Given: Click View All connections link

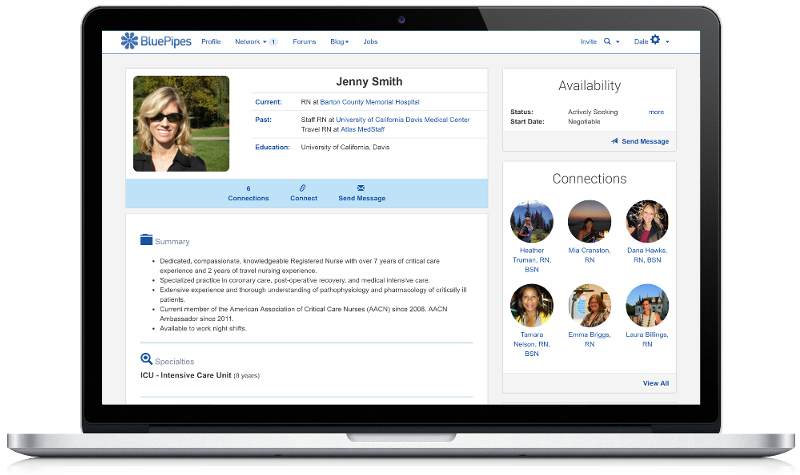Looking at the screenshot, I should click(656, 383).
